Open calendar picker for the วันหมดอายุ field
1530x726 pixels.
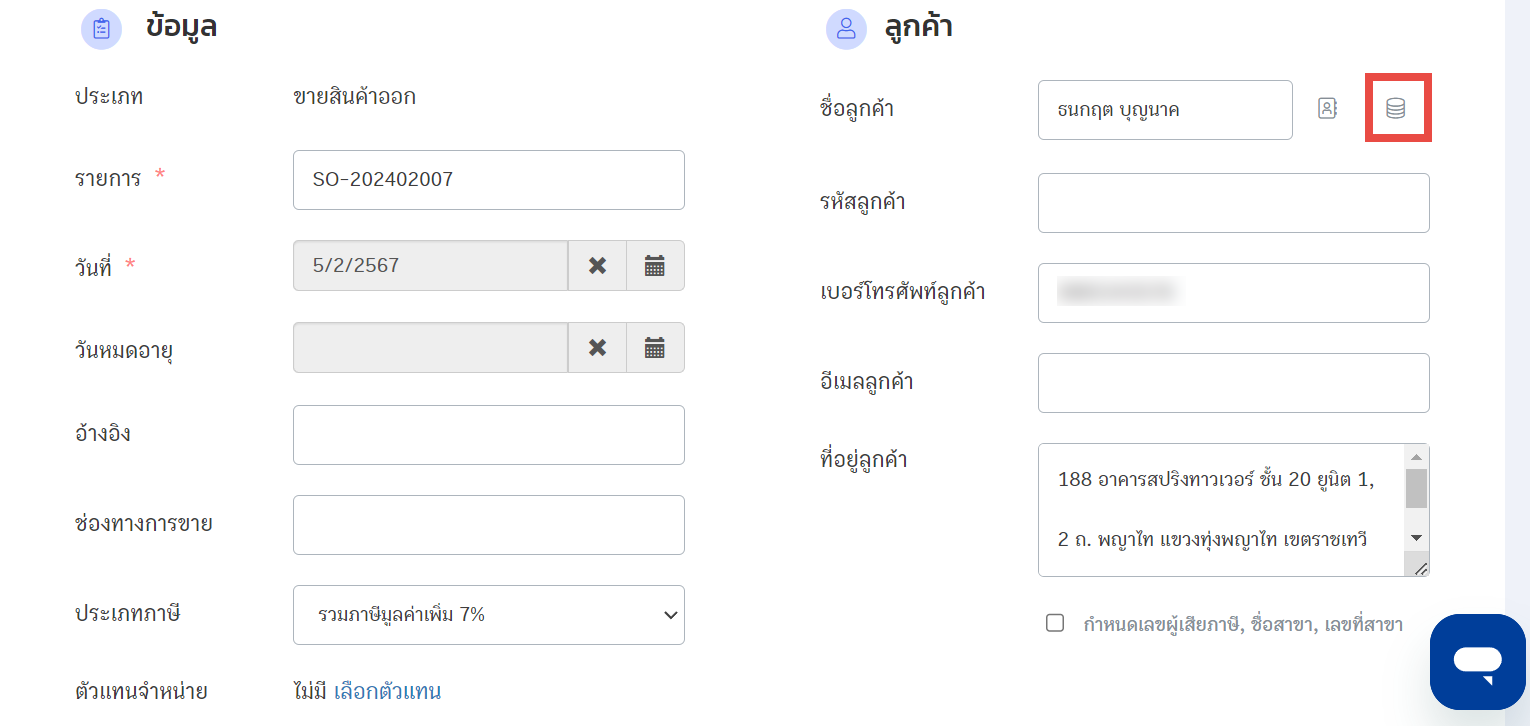pyautogui.click(x=655, y=347)
